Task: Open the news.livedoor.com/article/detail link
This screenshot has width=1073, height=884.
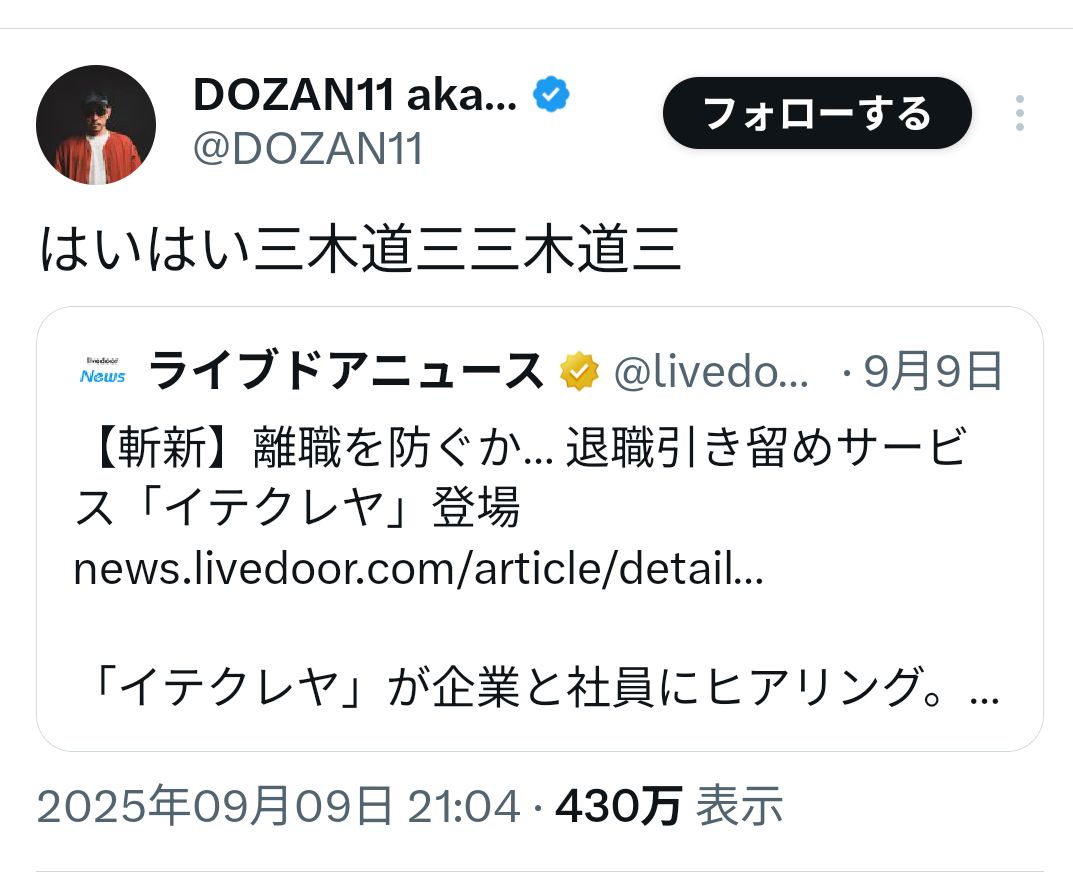Action: coord(418,569)
